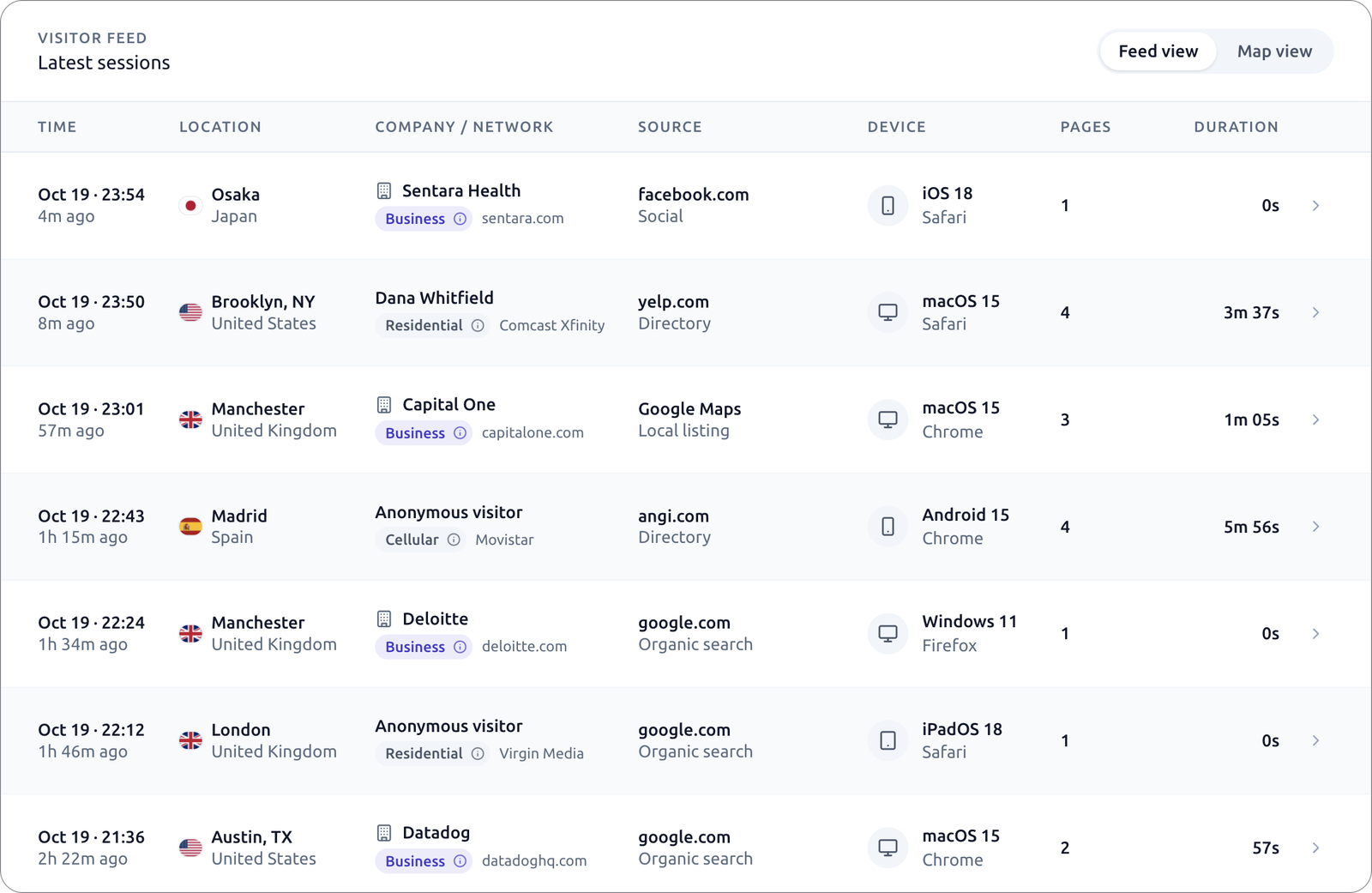Expand the Deloitte session chevron
The width and height of the screenshot is (1372, 893).
(x=1315, y=634)
